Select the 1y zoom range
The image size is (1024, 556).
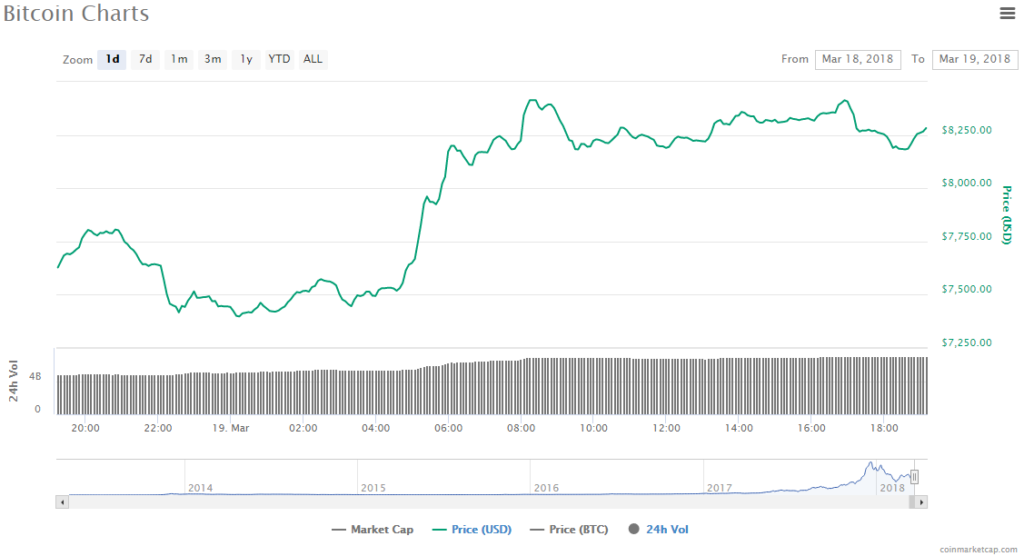pyautogui.click(x=246, y=59)
